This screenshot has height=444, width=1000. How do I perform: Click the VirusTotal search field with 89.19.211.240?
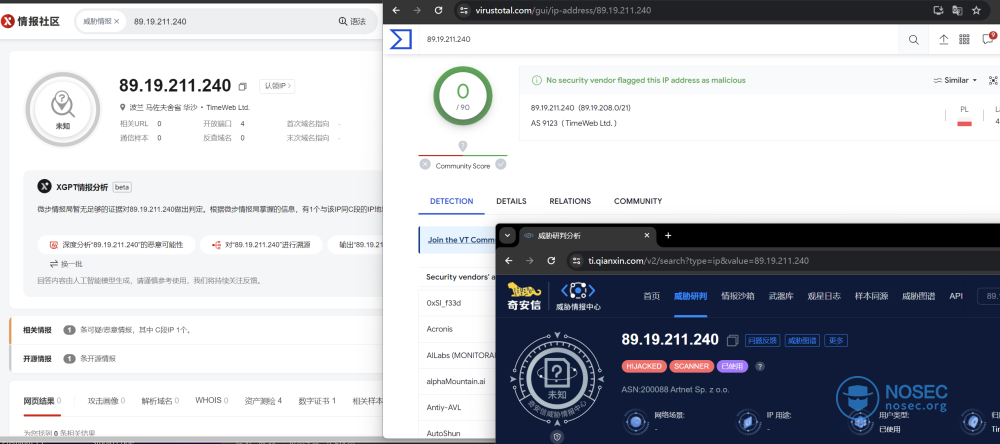[660, 40]
